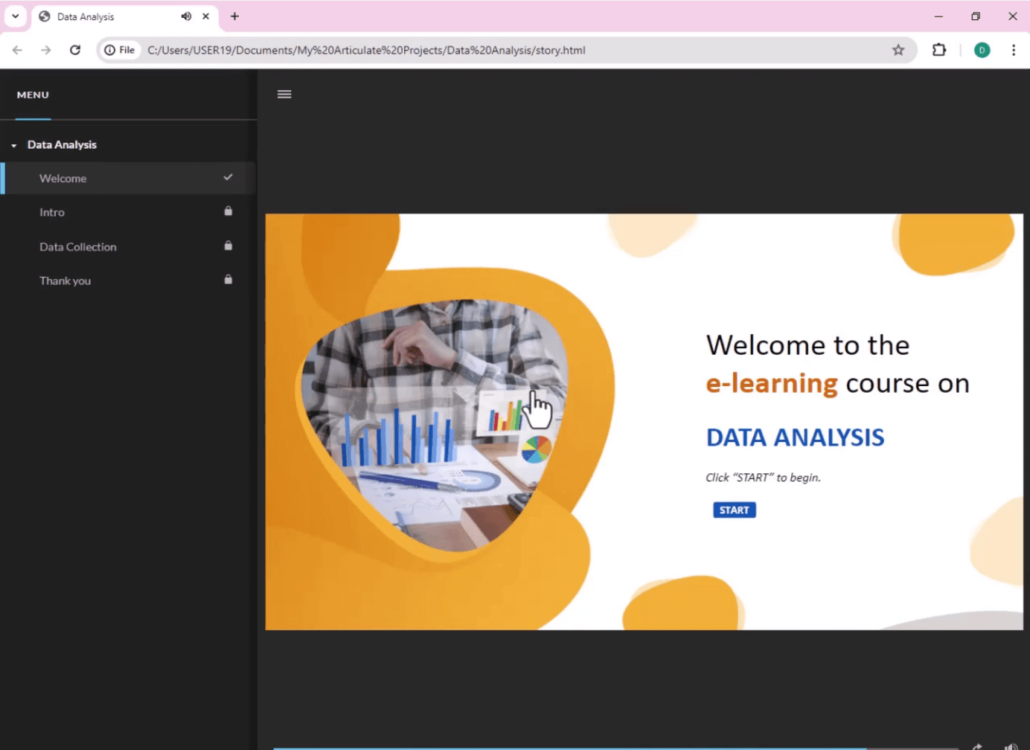
Task: Open the browser extensions puzzle icon
Action: coord(938,49)
